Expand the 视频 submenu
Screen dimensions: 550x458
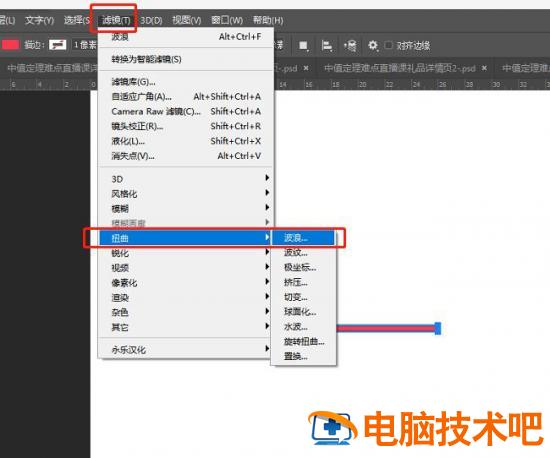(x=186, y=268)
